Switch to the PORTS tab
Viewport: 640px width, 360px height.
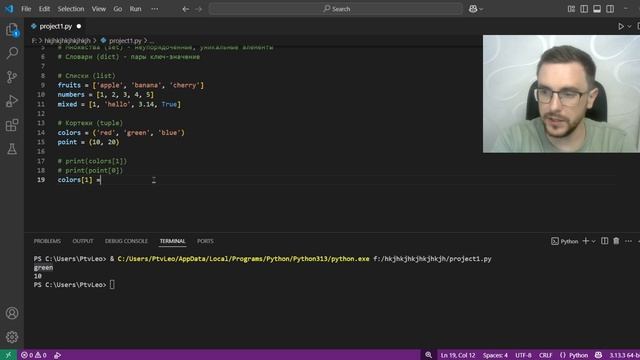205,241
